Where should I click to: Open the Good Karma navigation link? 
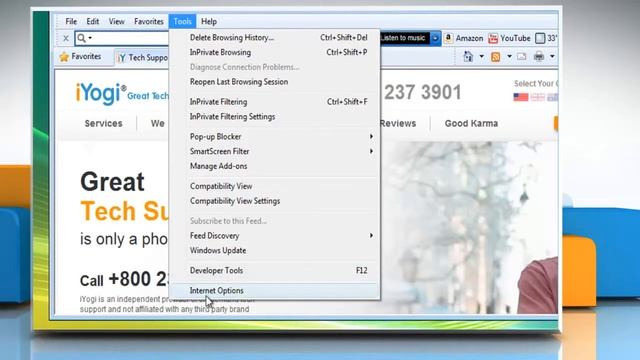click(x=471, y=123)
